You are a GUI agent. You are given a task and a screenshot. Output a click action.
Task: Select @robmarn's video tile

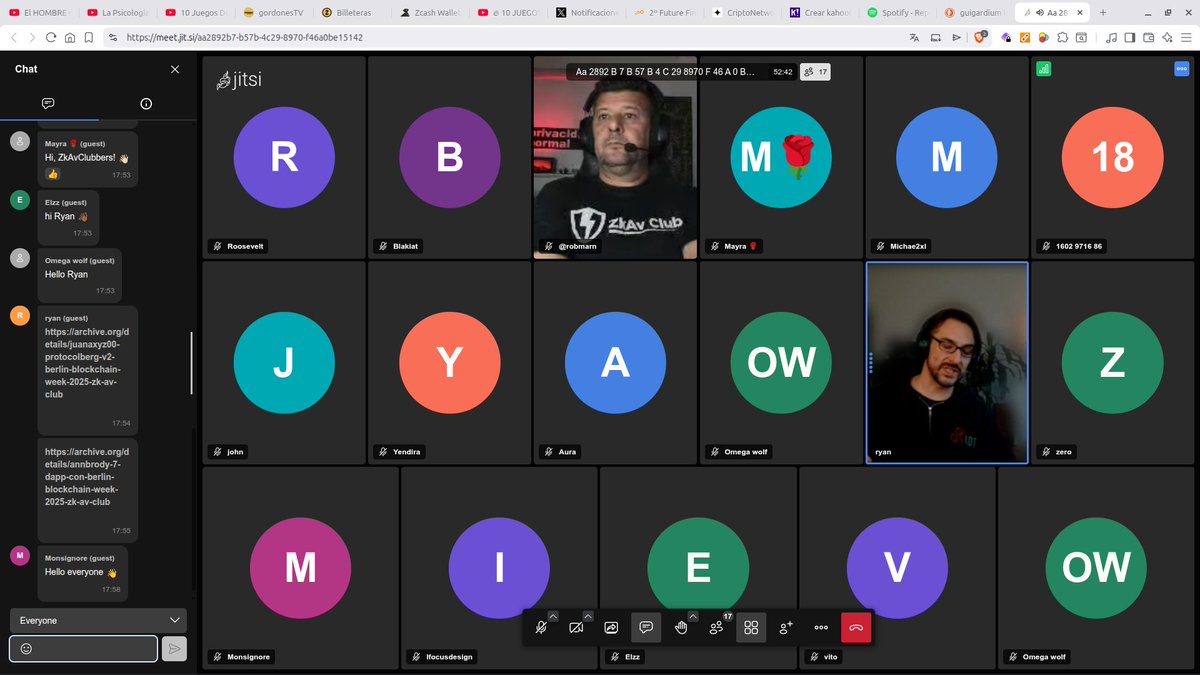[x=615, y=157]
